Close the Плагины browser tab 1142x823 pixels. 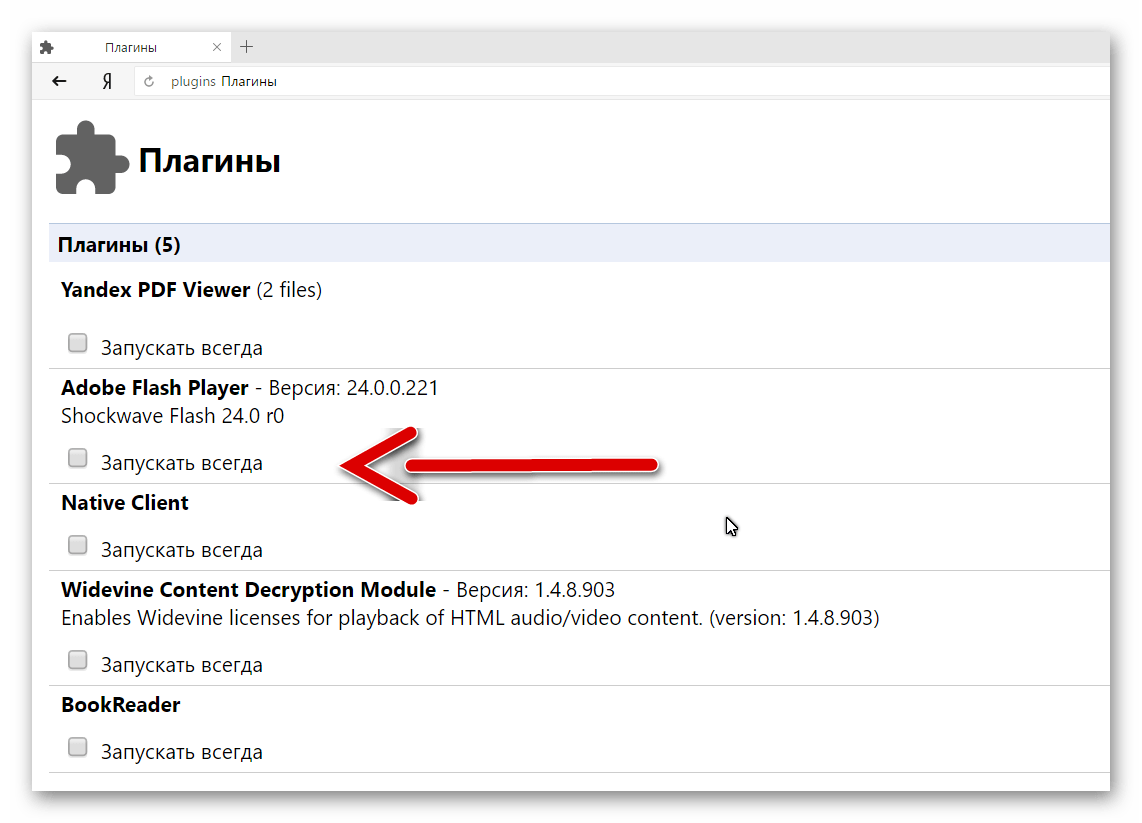(218, 47)
